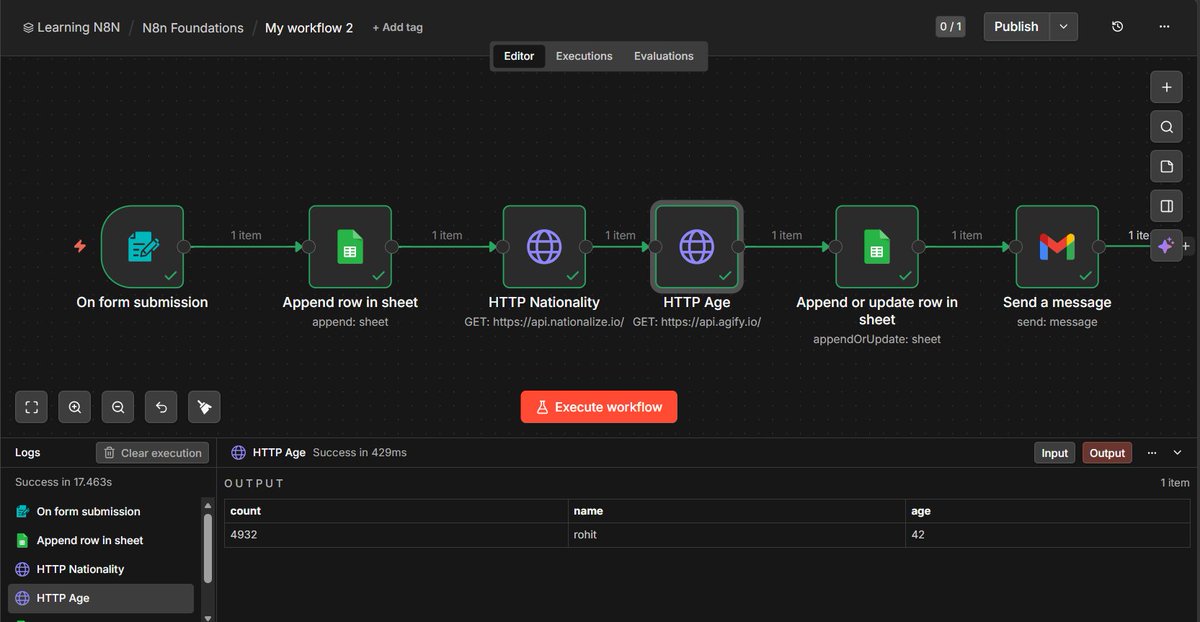This screenshot has width=1200, height=622.
Task: Click Add tag link
Action: click(x=397, y=28)
